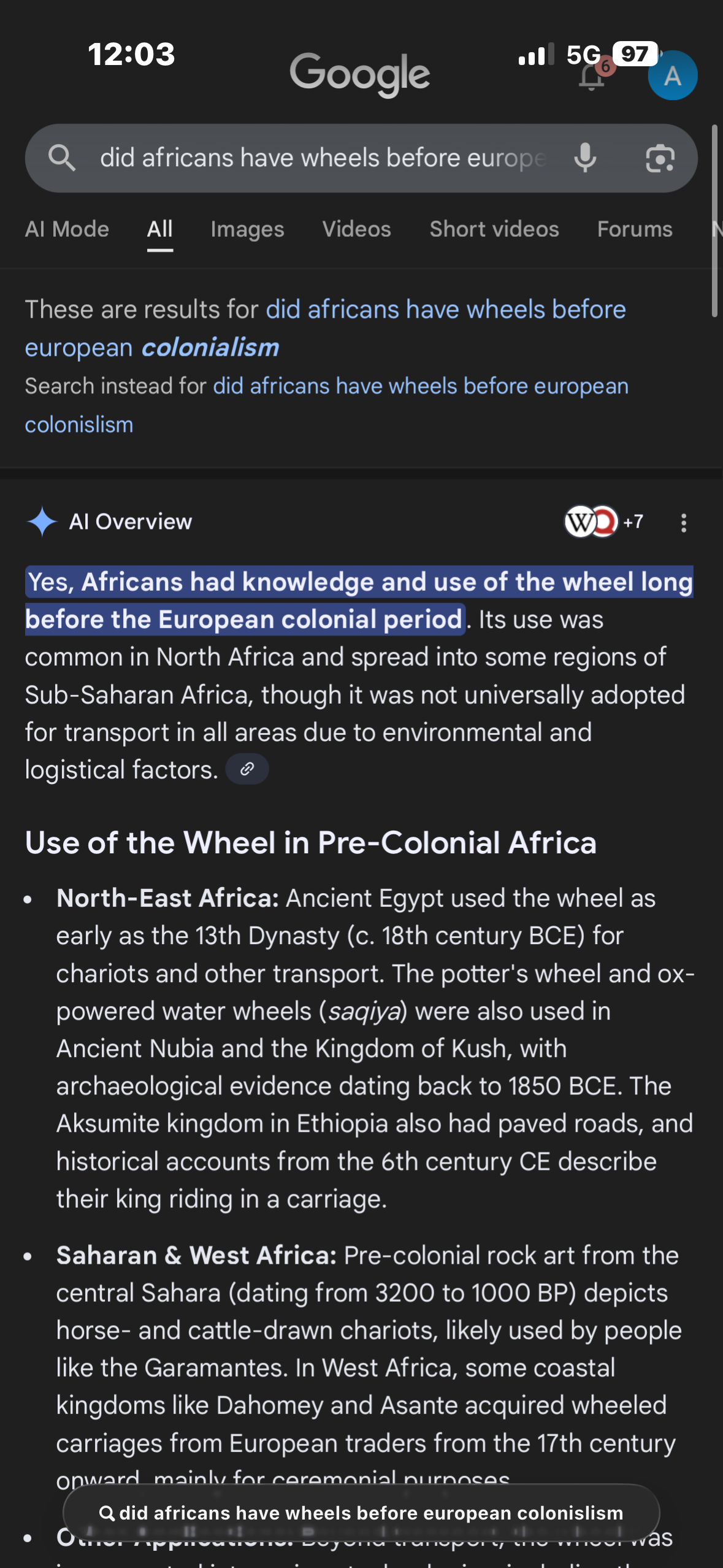
Task: Tap the citation link chip icon
Action: pos(247,769)
